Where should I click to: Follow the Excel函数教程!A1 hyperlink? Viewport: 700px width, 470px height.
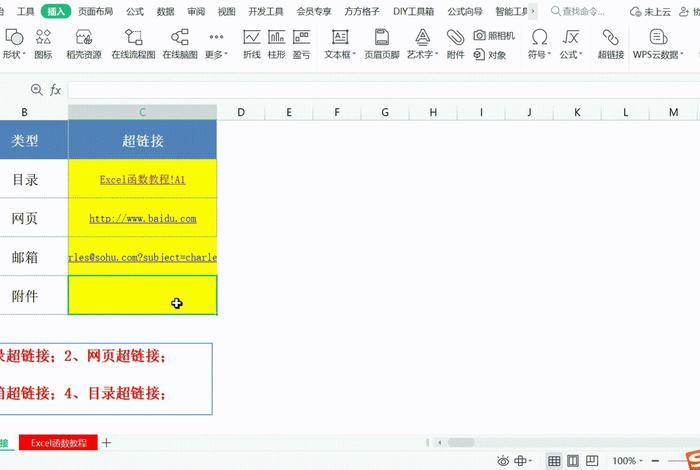pyautogui.click(x=142, y=180)
